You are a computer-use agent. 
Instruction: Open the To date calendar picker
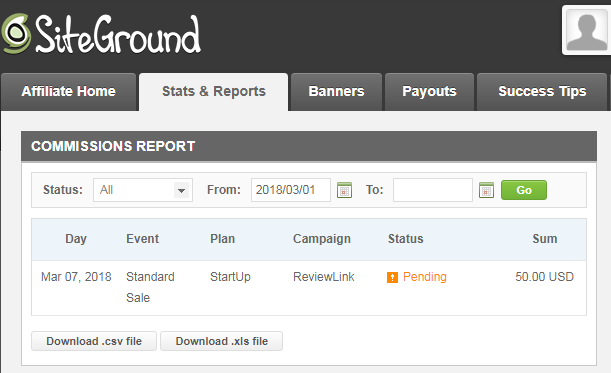[486, 190]
